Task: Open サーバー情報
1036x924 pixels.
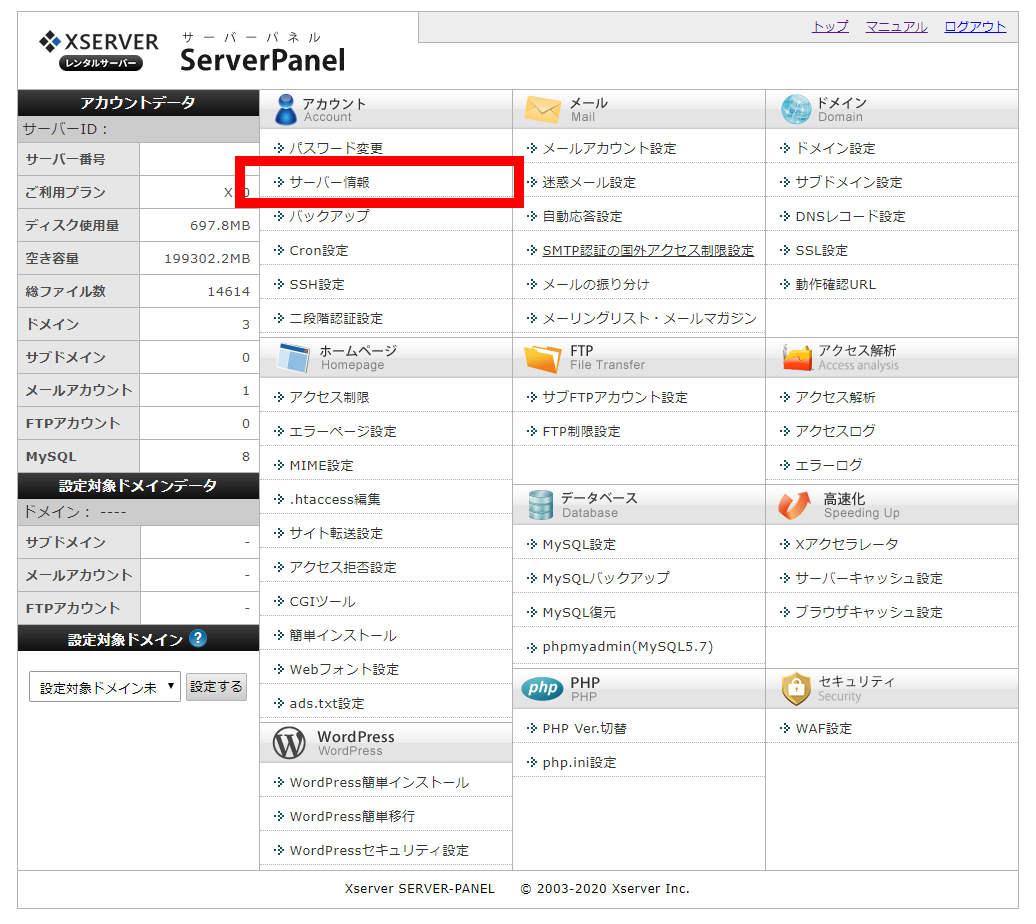Action: coord(329,182)
